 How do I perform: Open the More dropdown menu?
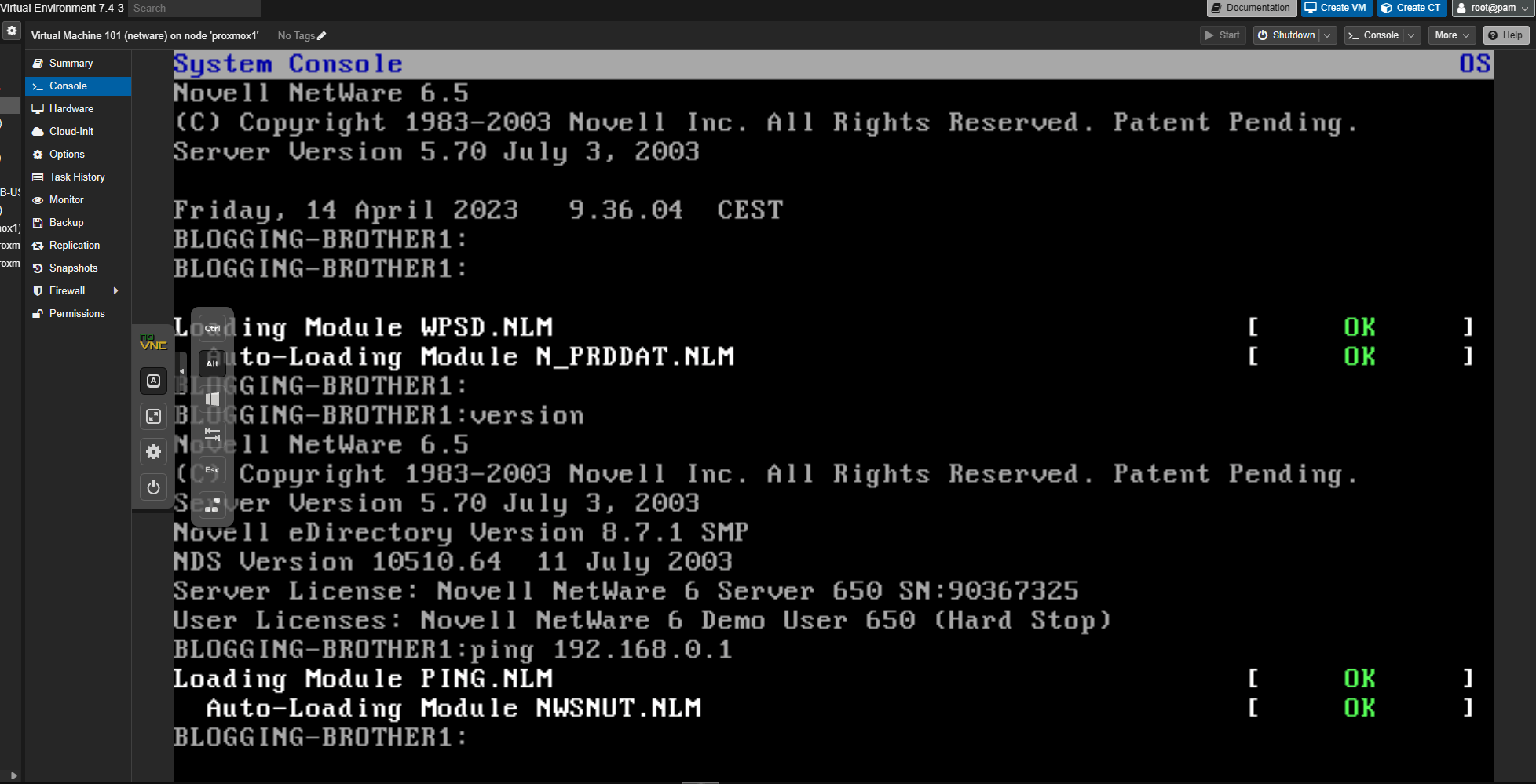coord(1452,35)
